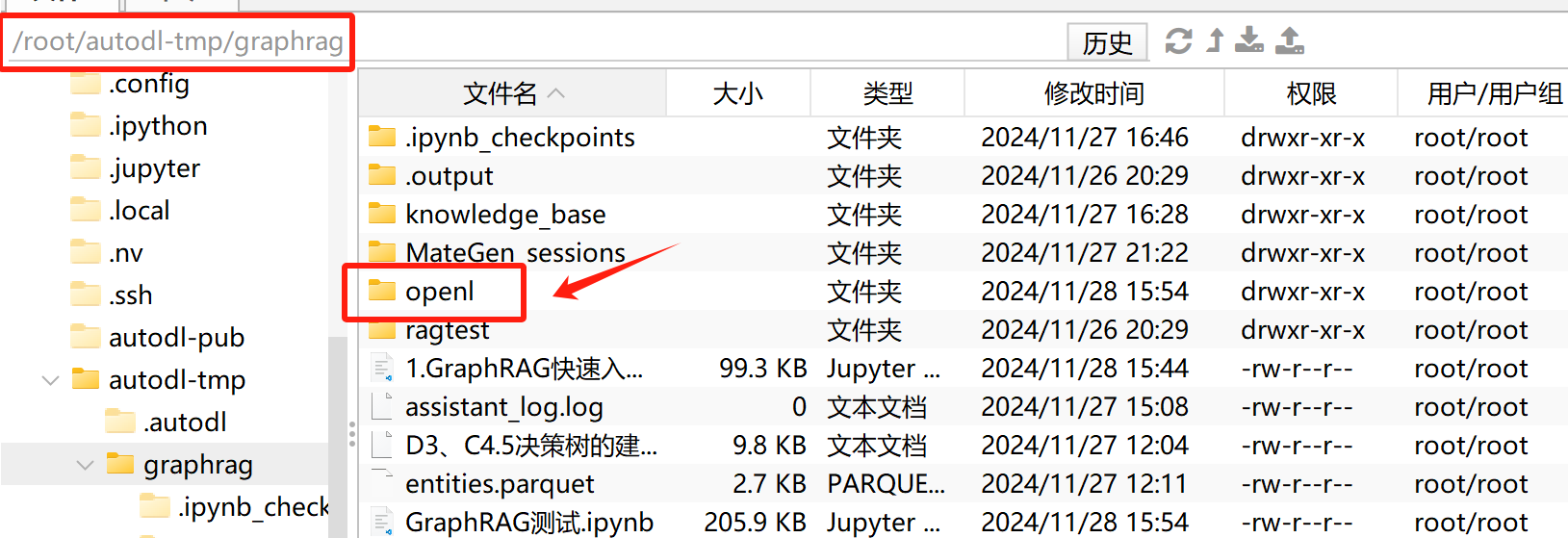The width and height of the screenshot is (1568, 538).
Task: Open the 历史 history button
Action: 1107,42
